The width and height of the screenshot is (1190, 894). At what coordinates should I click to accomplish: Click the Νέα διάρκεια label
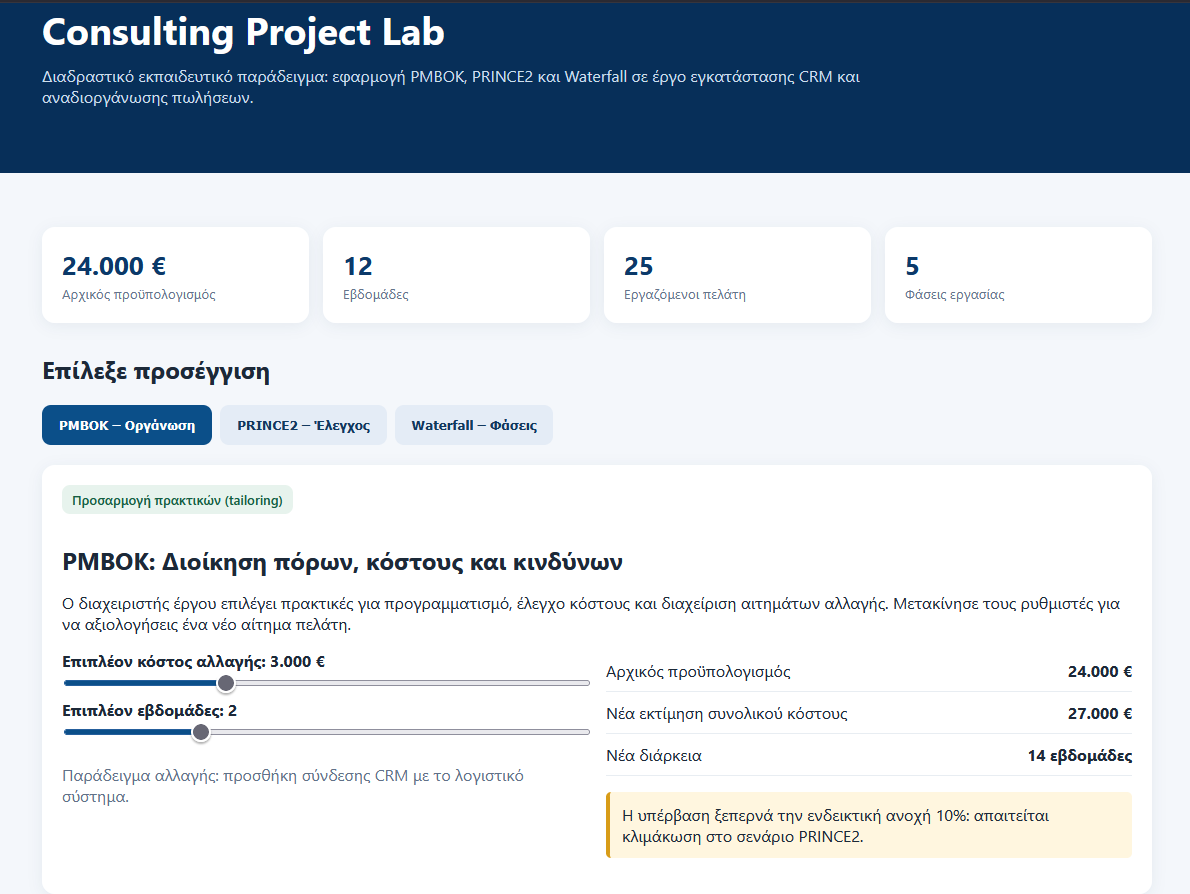[x=654, y=756]
